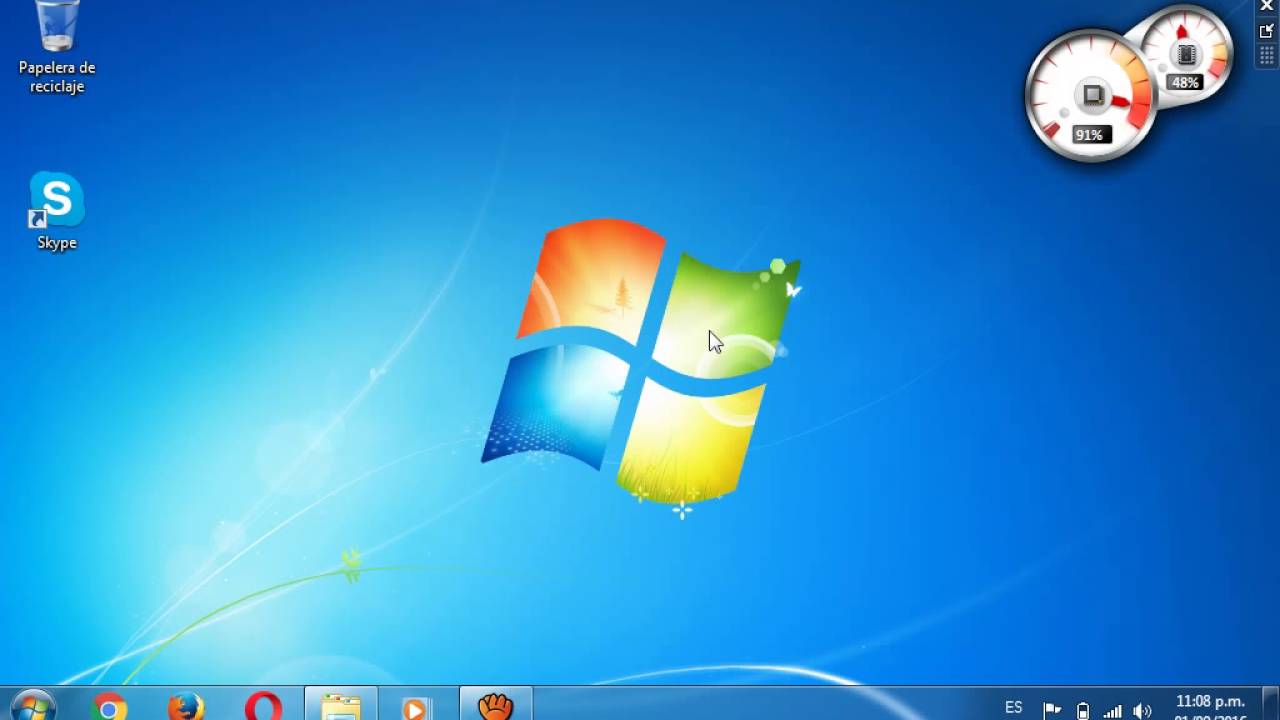The image size is (1280, 720).
Task: Open Action Center flag icon in tray
Action: tap(1052, 711)
